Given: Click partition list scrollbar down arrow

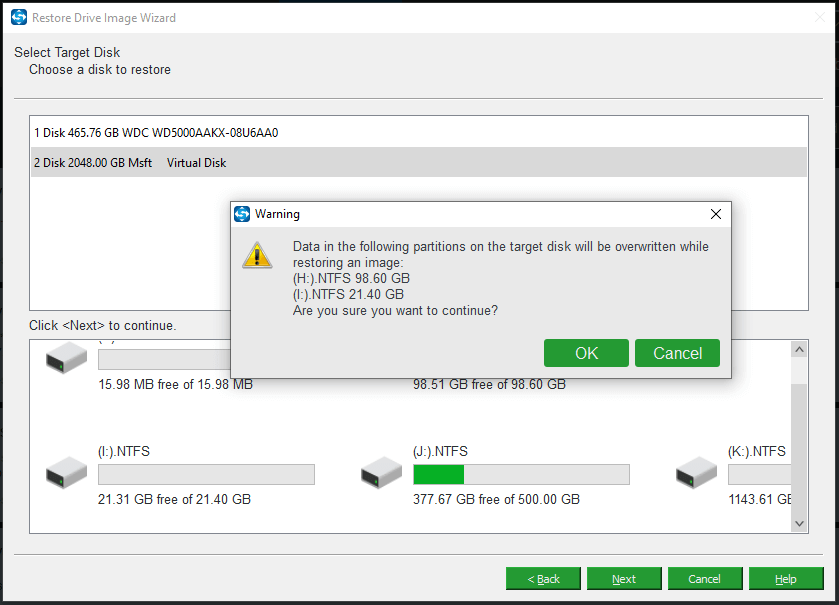Looking at the screenshot, I should click(799, 524).
